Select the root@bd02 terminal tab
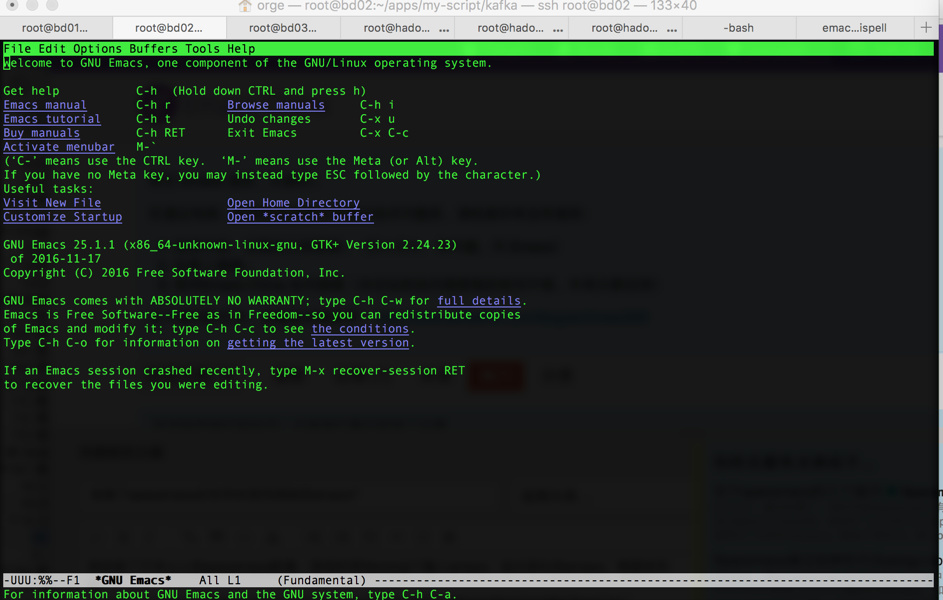The height and width of the screenshot is (600, 943). 169,28
